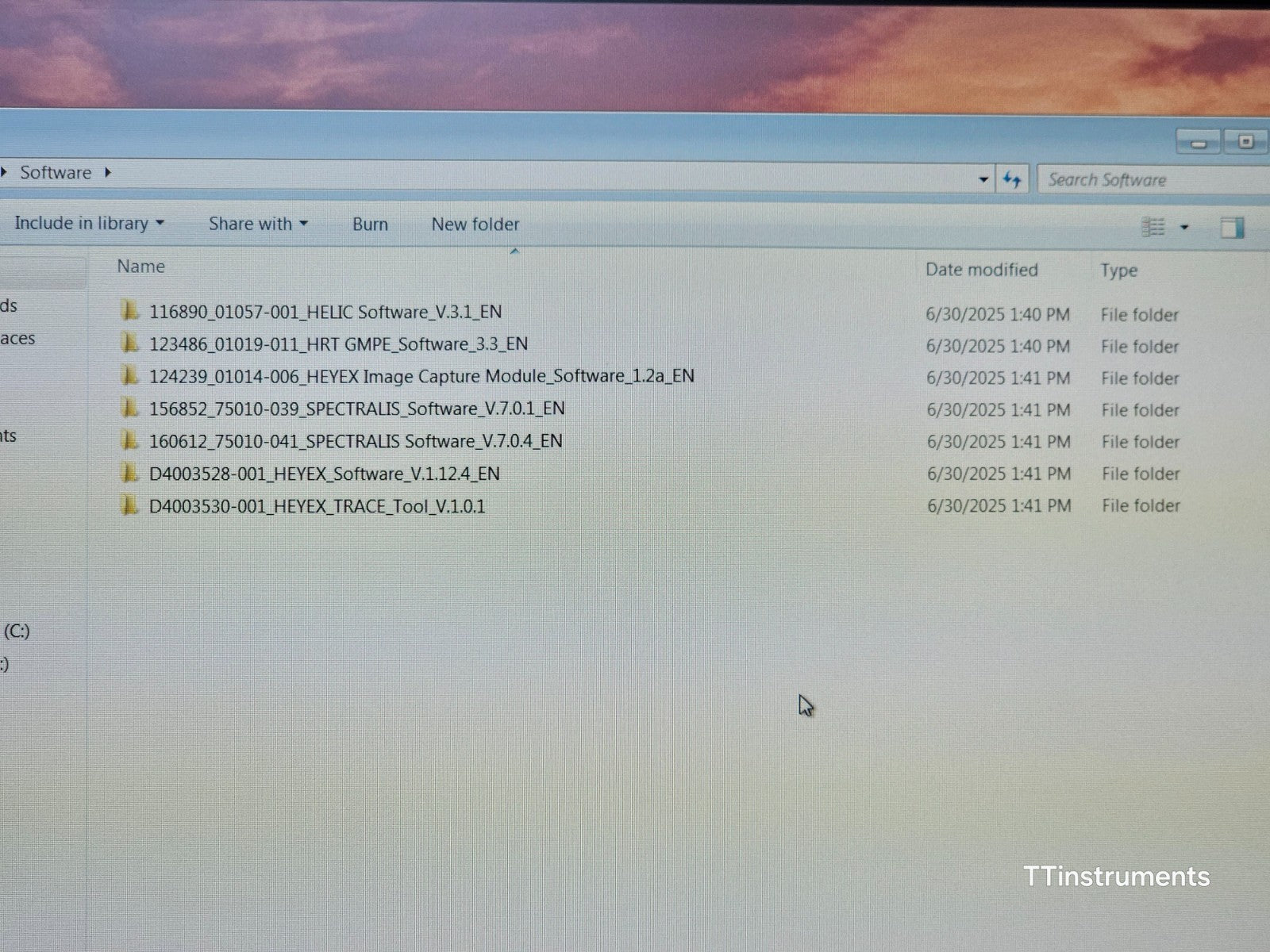The image size is (1270, 952).
Task: Click folder name D4003530-001_HEYEX_TRACE_Tool_V.1.0.1
Action: [317, 506]
